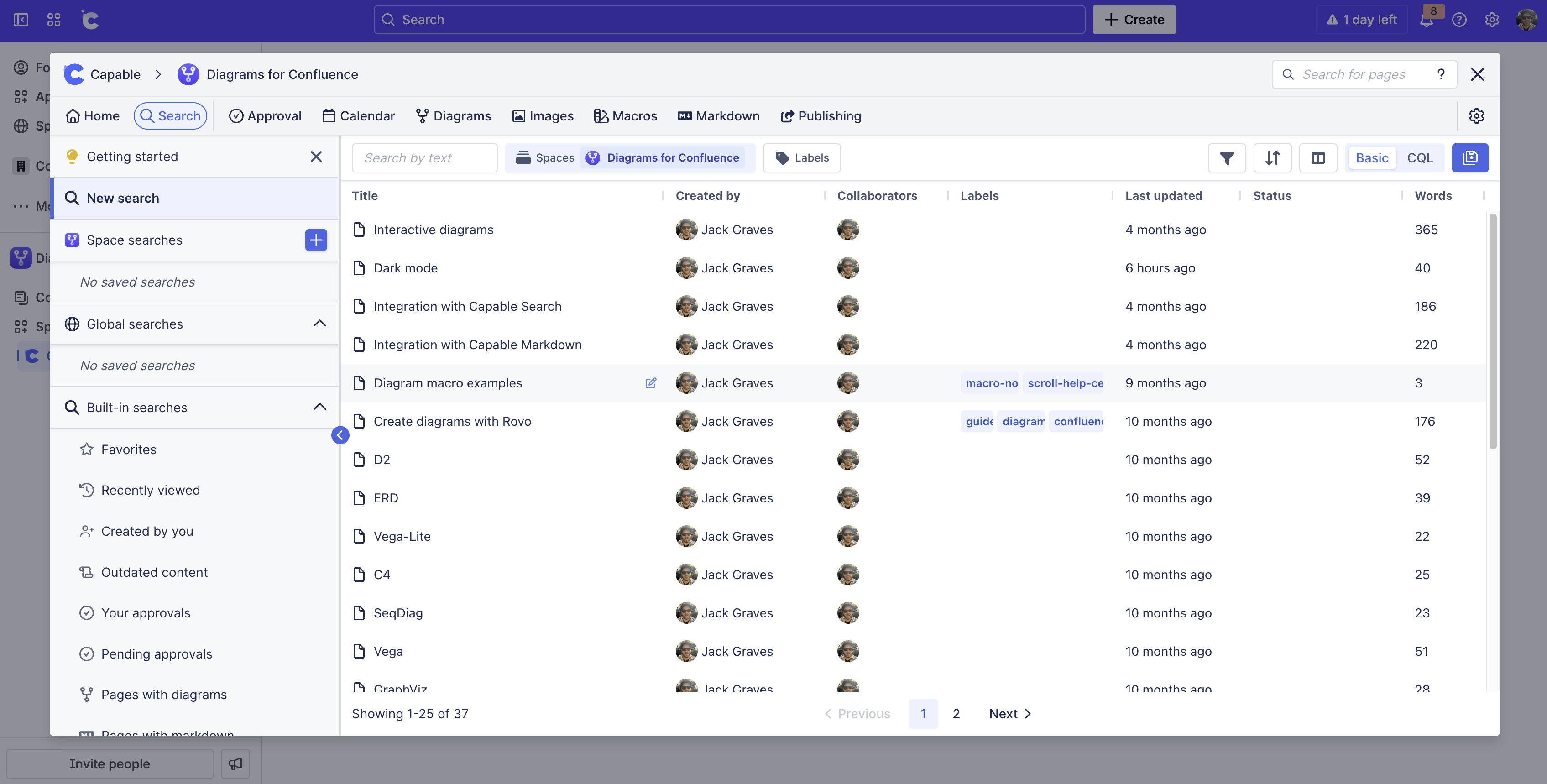The height and width of the screenshot is (784, 1547).
Task: Collapse the Built-in searches section
Action: tap(319, 407)
